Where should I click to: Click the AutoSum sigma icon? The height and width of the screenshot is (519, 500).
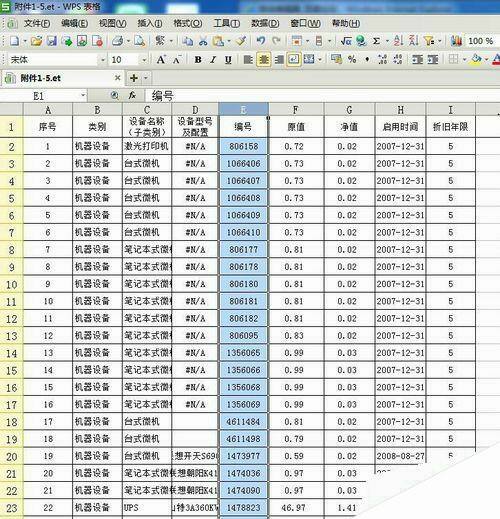376,41
